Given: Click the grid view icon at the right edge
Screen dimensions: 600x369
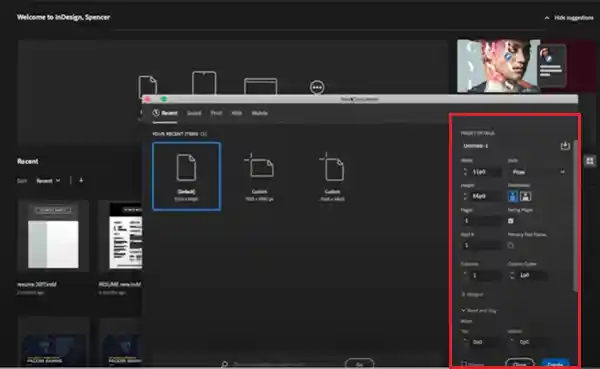Looking at the screenshot, I should pos(590,161).
